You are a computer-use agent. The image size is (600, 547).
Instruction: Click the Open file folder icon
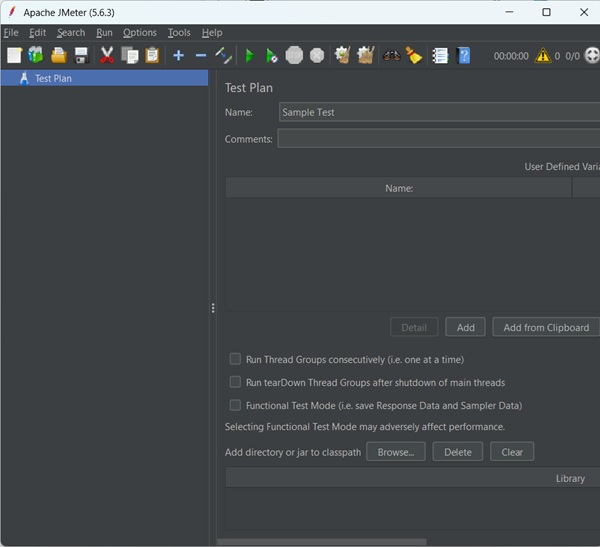click(x=59, y=56)
